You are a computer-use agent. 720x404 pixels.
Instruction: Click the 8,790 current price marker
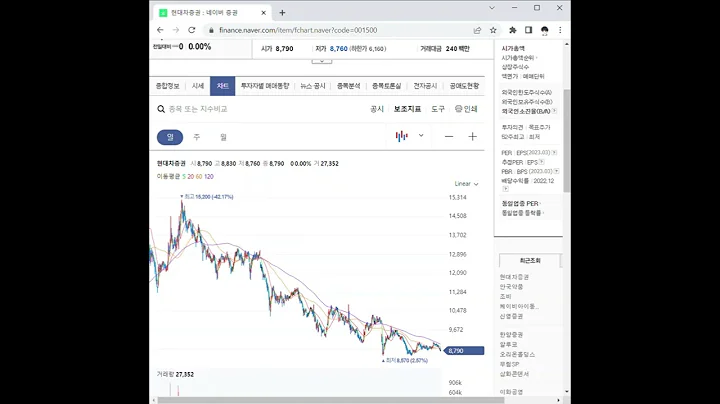pyautogui.click(x=465, y=351)
